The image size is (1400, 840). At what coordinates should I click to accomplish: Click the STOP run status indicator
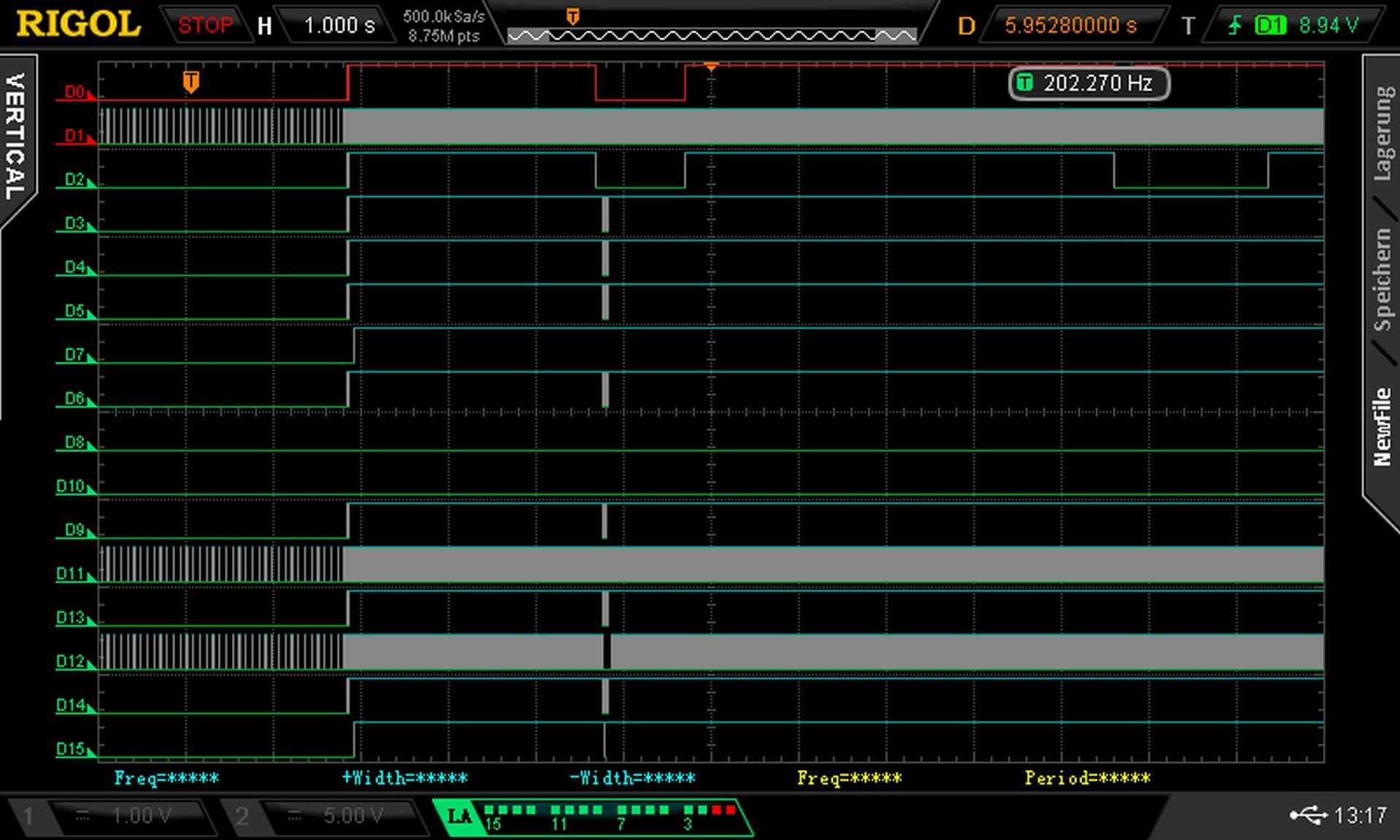pos(205,26)
